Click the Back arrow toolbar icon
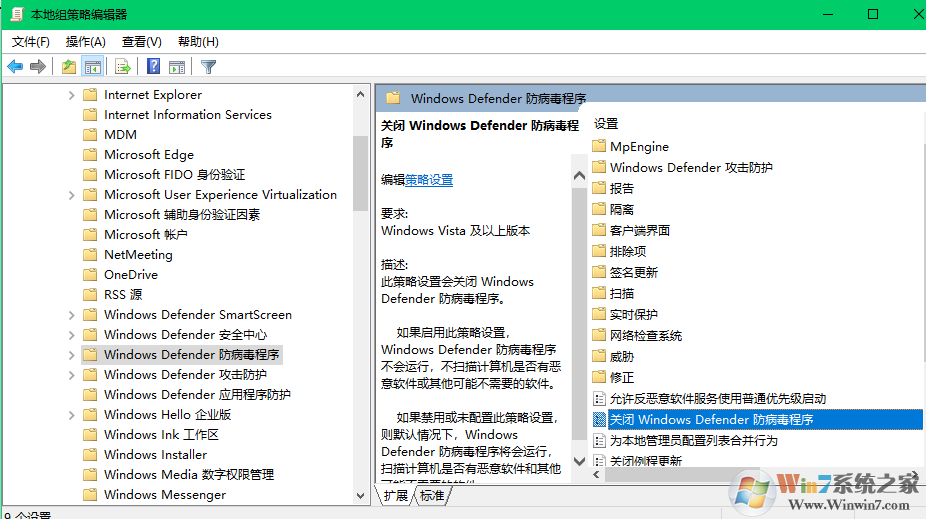Screen dimensions: 926x519 click(15, 67)
